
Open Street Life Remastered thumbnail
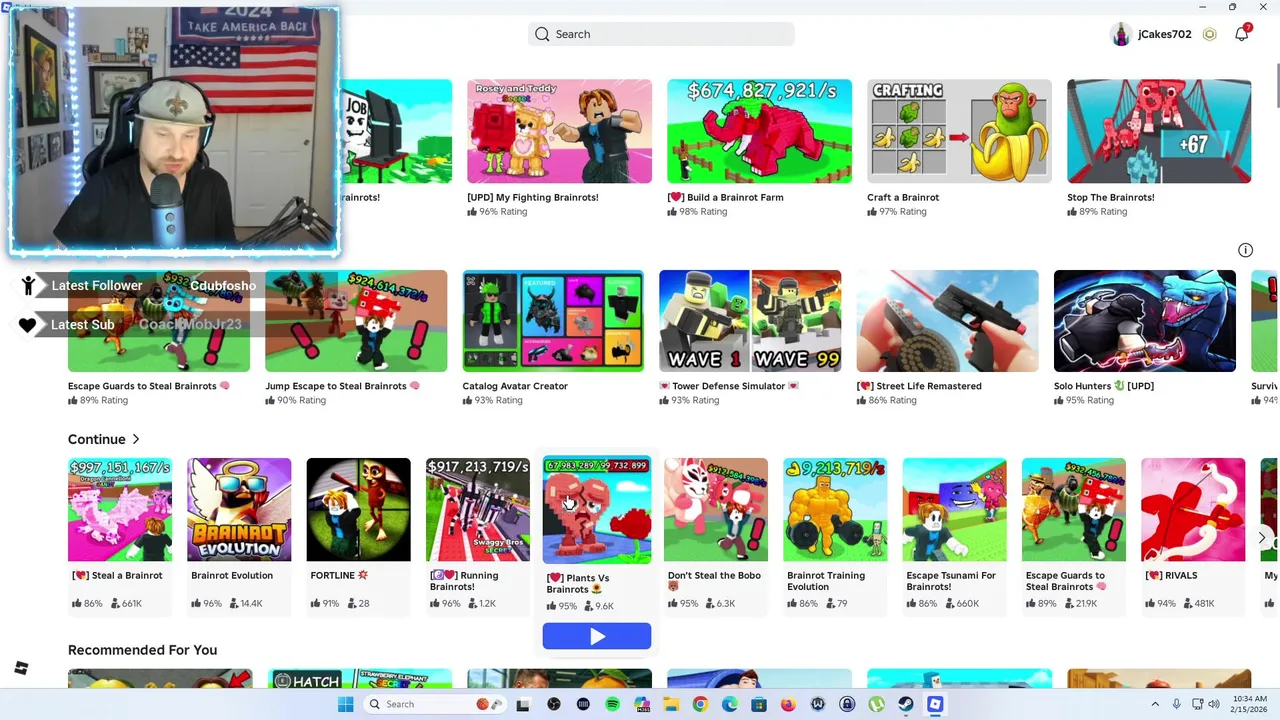coord(947,320)
